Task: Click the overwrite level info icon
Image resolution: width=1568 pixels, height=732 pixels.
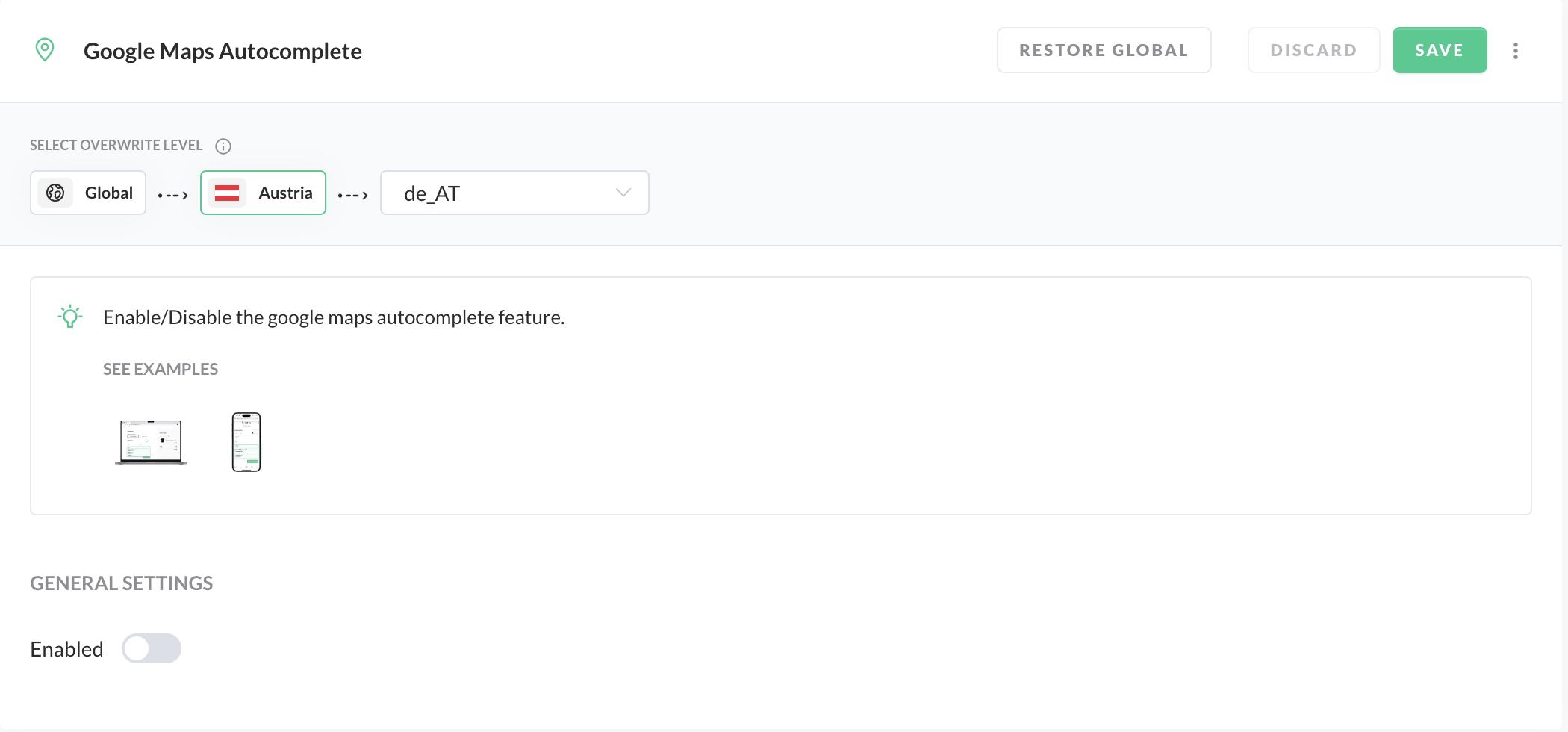Action: [223, 146]
